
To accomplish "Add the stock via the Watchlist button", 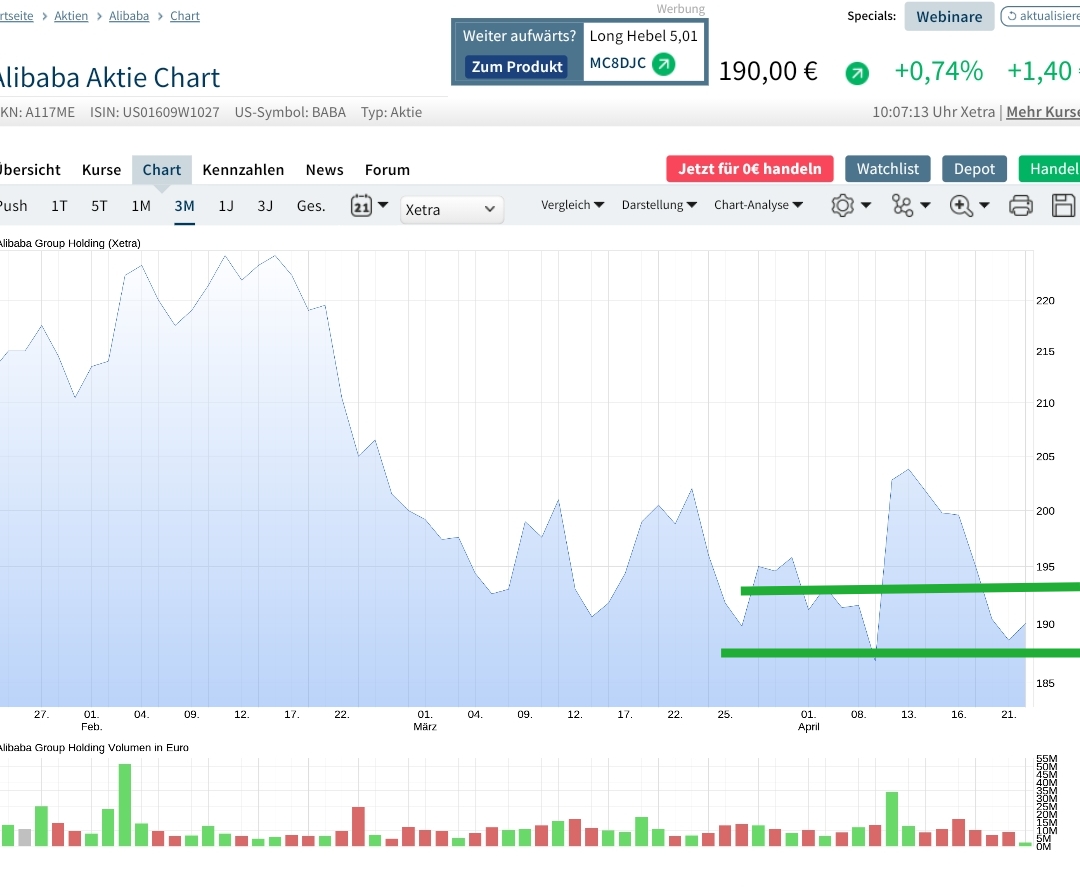I will 888,169.
